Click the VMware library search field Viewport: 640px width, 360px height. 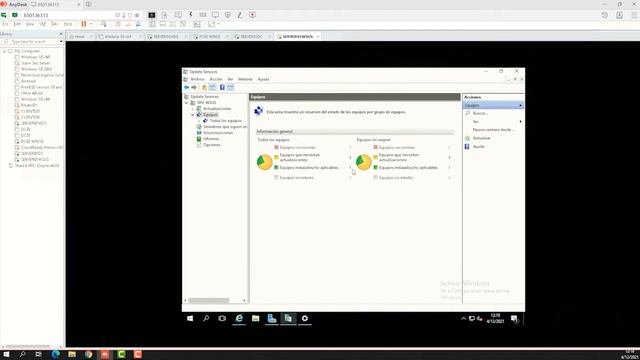click(x=32, y=42)
